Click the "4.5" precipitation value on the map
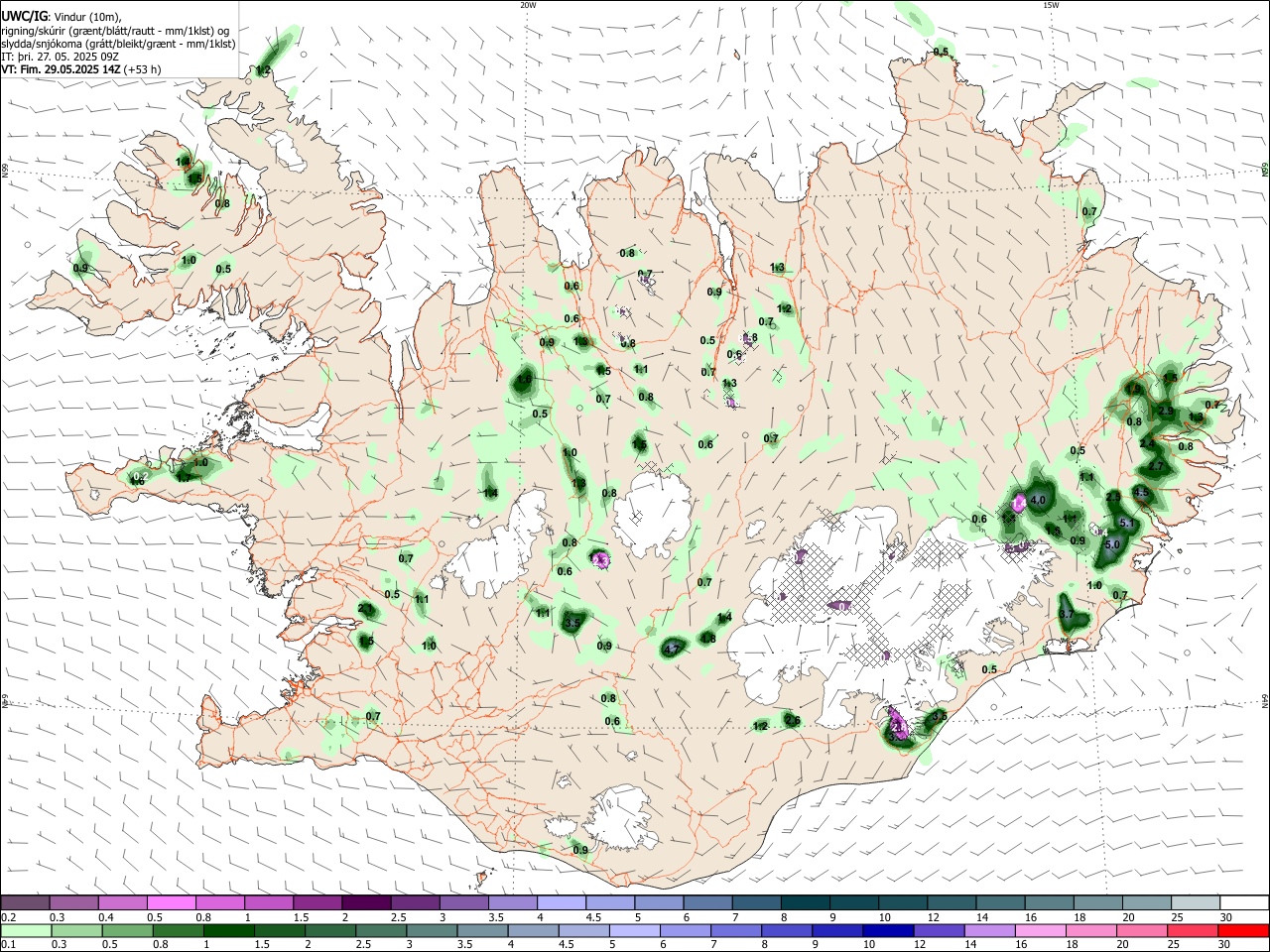 coord(1141,492)
